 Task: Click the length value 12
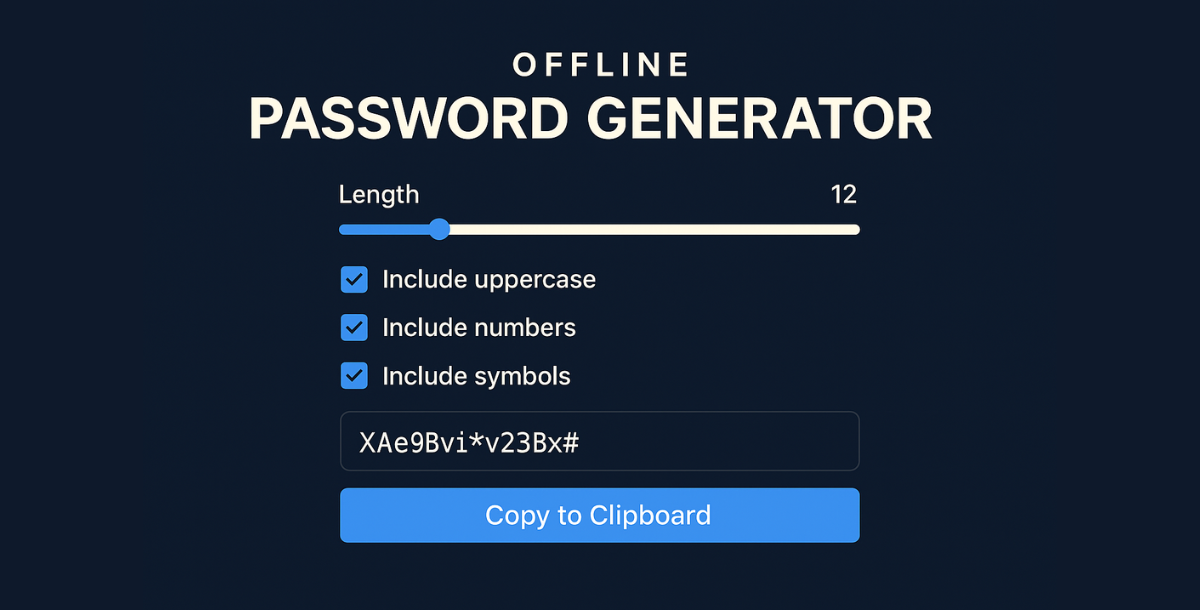[x=843, y=194]
